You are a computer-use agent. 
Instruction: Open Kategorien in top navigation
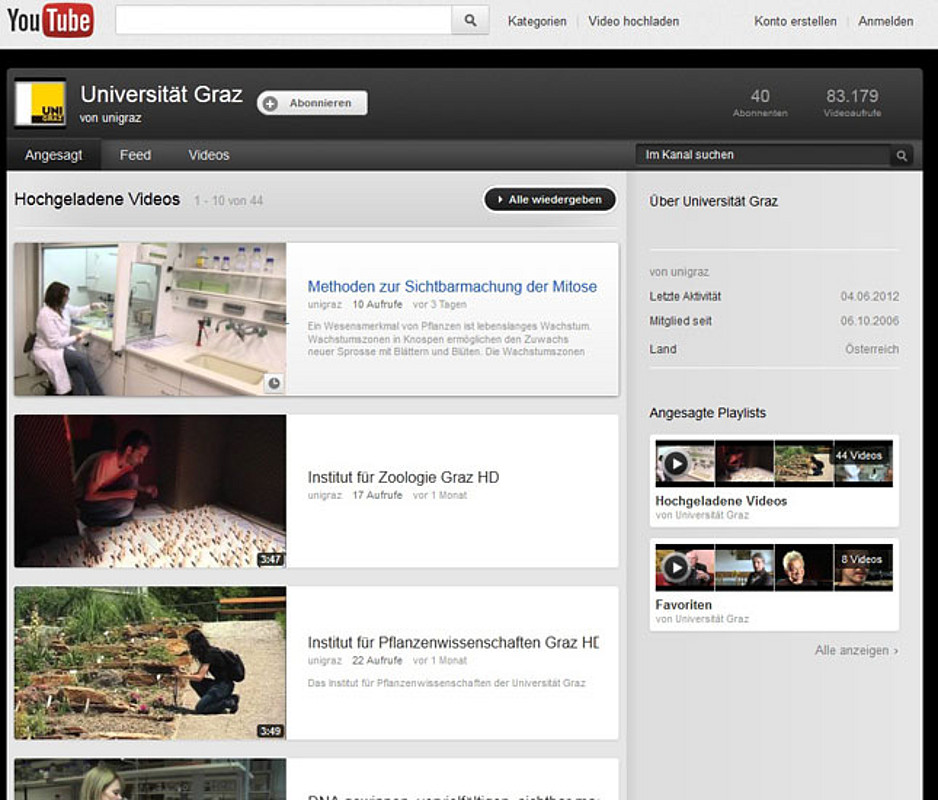537,21
